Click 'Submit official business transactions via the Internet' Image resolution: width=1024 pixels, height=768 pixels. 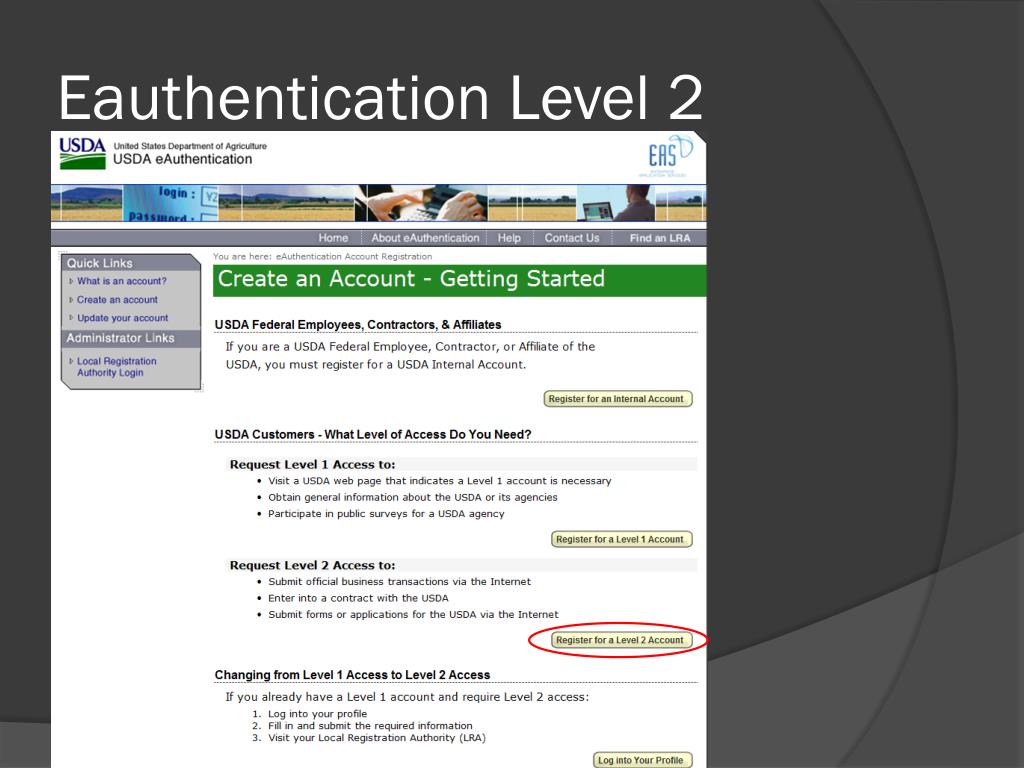coord(400,582)
